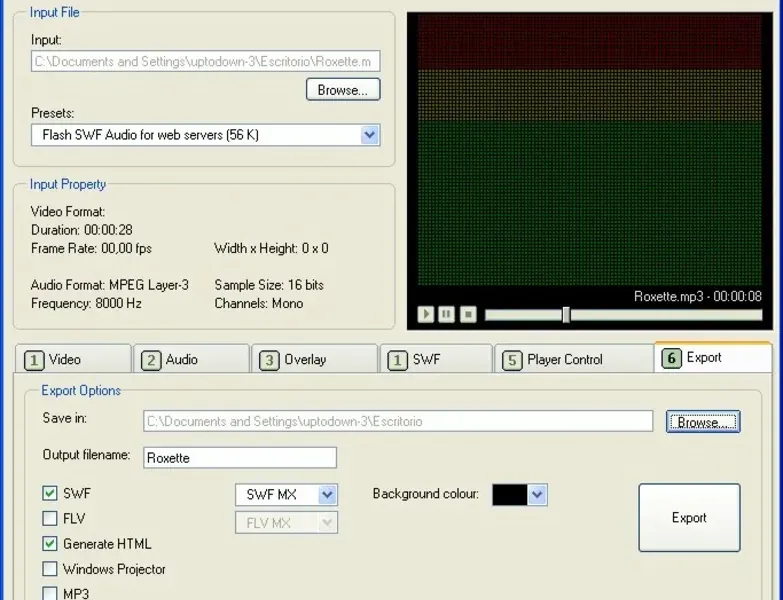
Task: Select the SWF tab
Action: 436,359
